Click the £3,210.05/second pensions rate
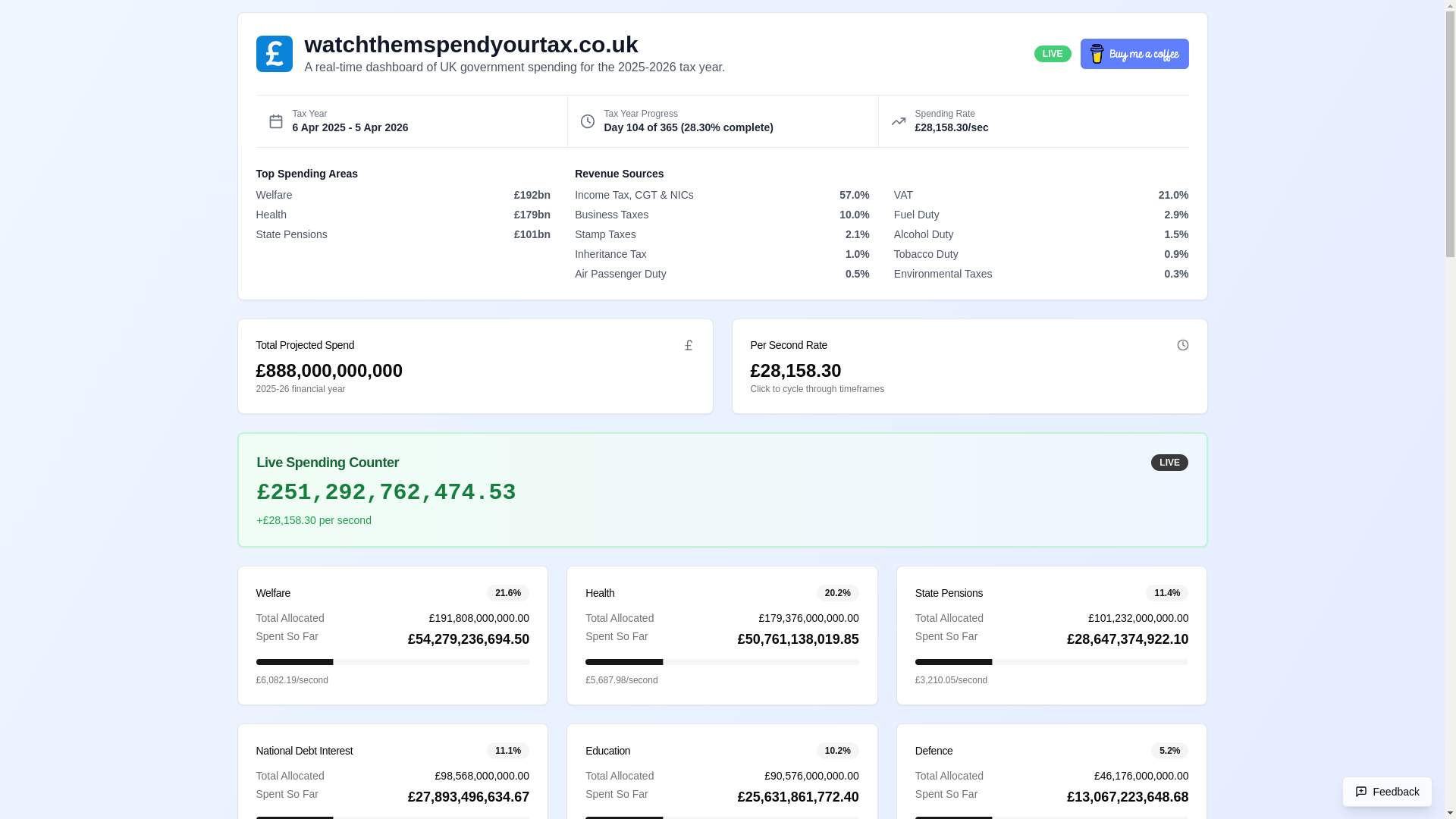 coord(950,680)
